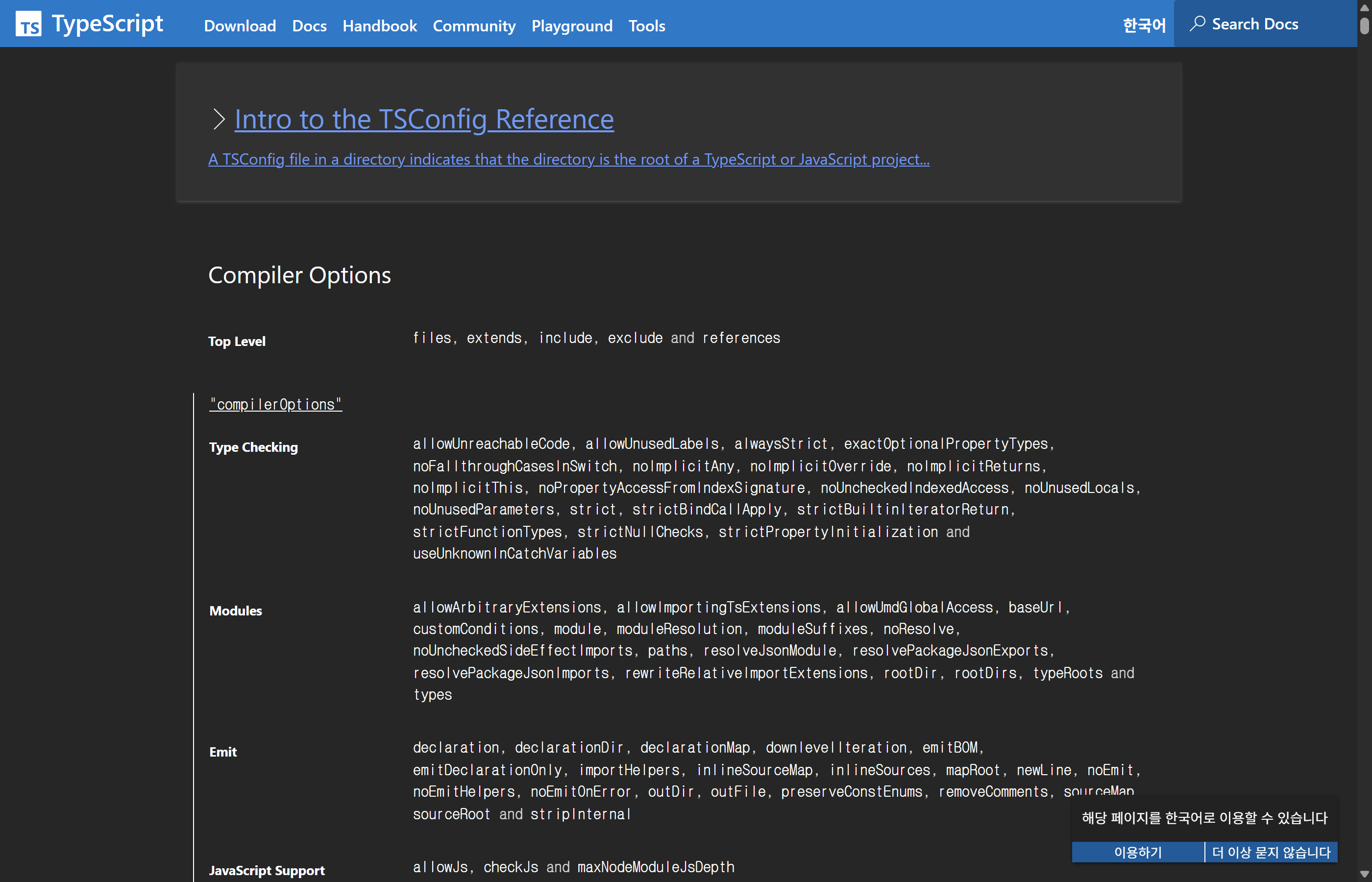Click the scrollbar down arrow
Viewport: 1372px width, 882px height.
1364,875
